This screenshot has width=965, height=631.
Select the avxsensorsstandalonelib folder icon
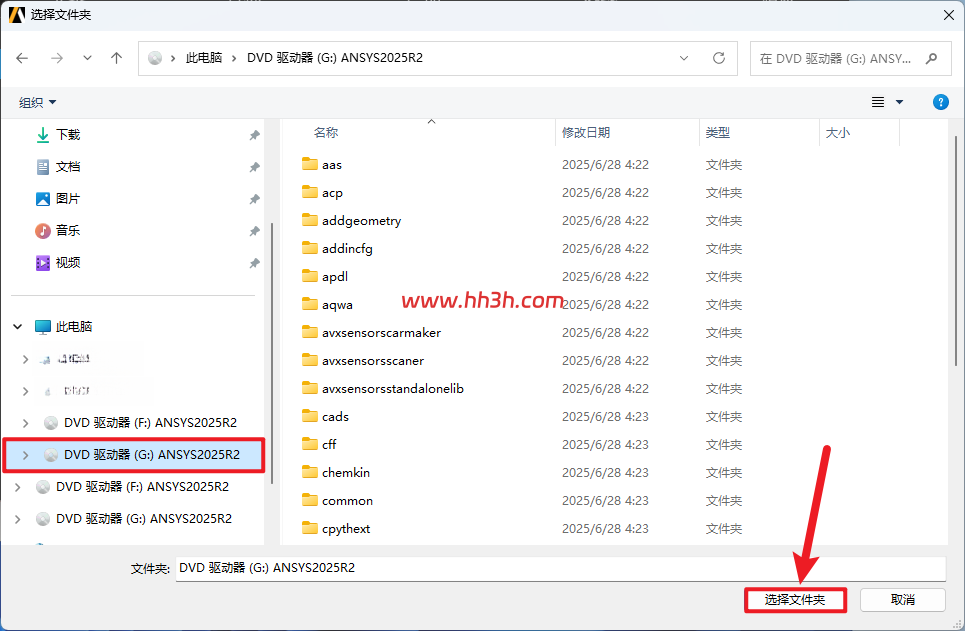310,388
